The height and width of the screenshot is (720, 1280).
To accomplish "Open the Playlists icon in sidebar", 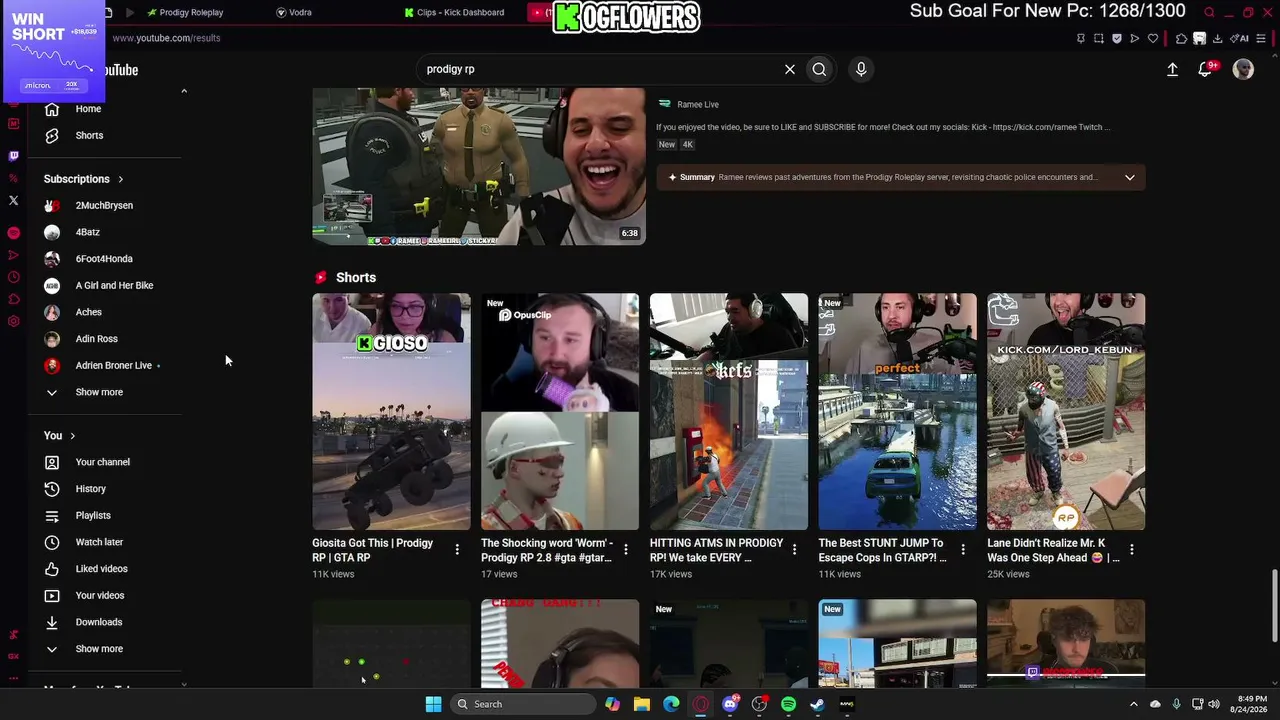I will click(x=52, y=516).
